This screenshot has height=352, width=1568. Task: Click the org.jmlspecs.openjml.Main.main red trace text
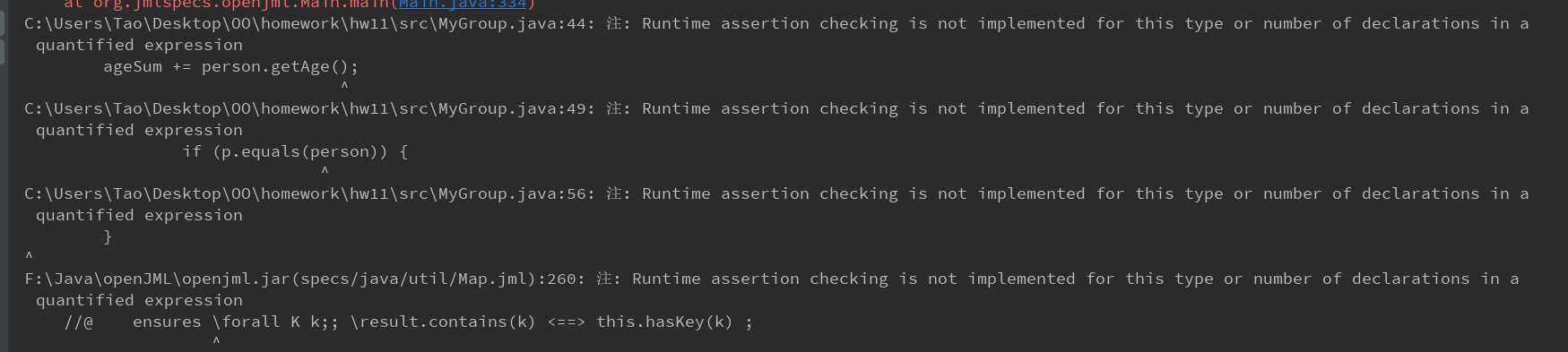pyautogui.click(x=230, y=4)
